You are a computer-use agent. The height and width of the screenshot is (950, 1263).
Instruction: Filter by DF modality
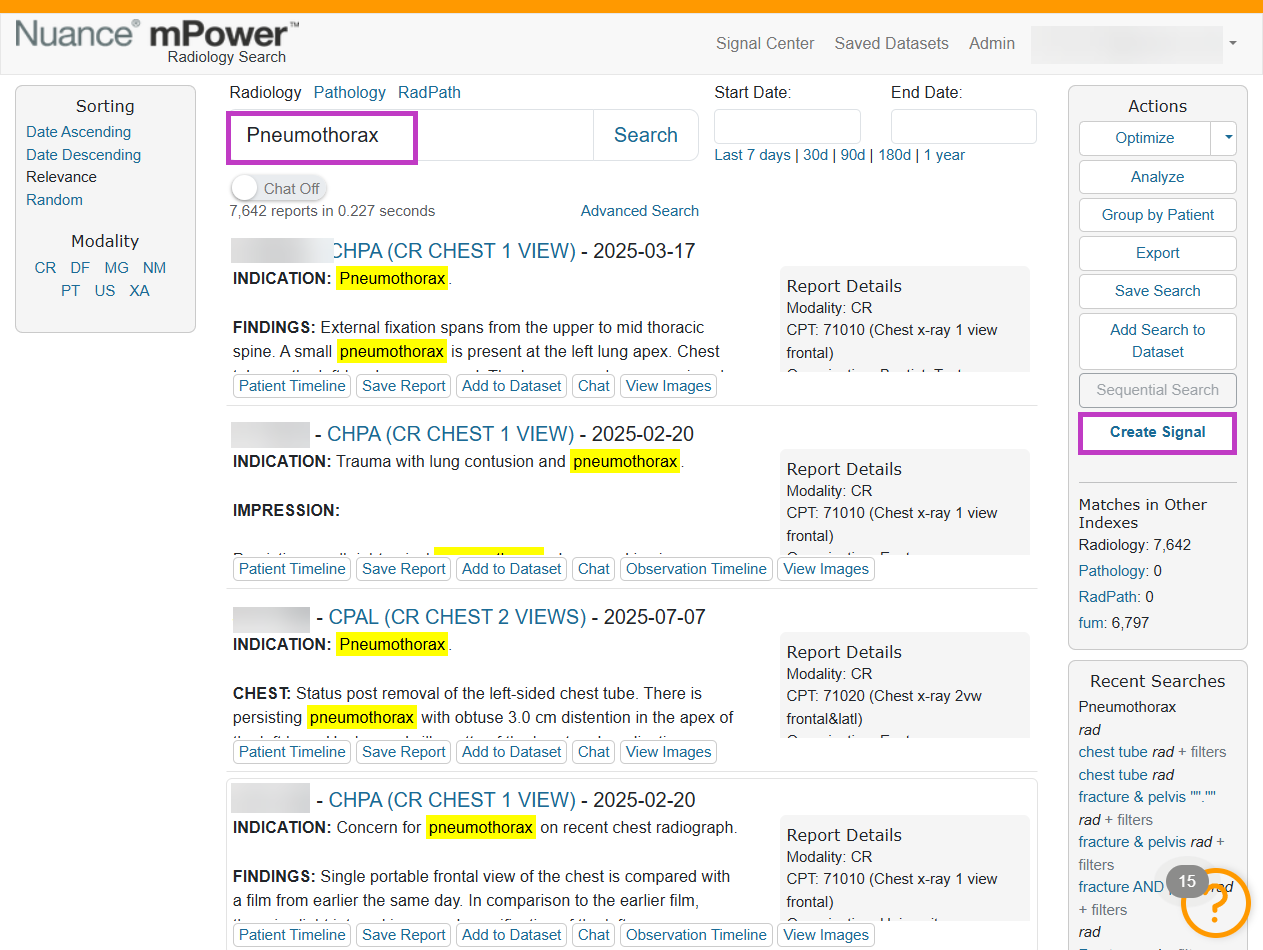80,268
